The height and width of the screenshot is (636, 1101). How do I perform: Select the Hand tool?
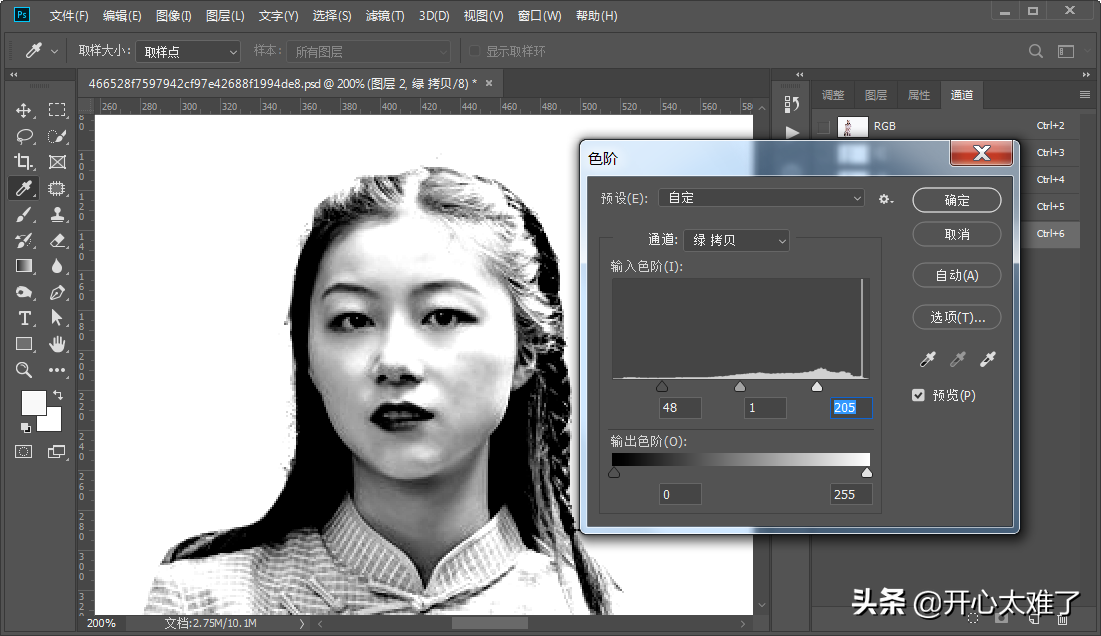click(x=57, y=344)
